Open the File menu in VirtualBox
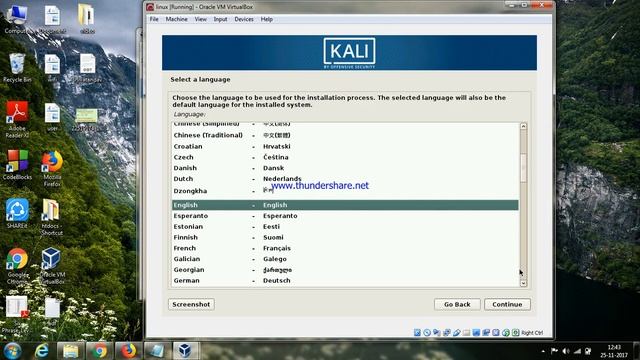Viewport: 640px width, 360px height. click(154, 19)
